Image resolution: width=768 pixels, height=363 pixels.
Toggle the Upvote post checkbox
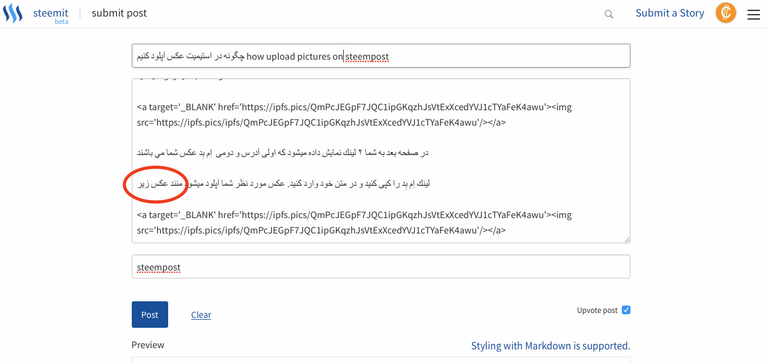pyautogui.click(x=626, y=310)
